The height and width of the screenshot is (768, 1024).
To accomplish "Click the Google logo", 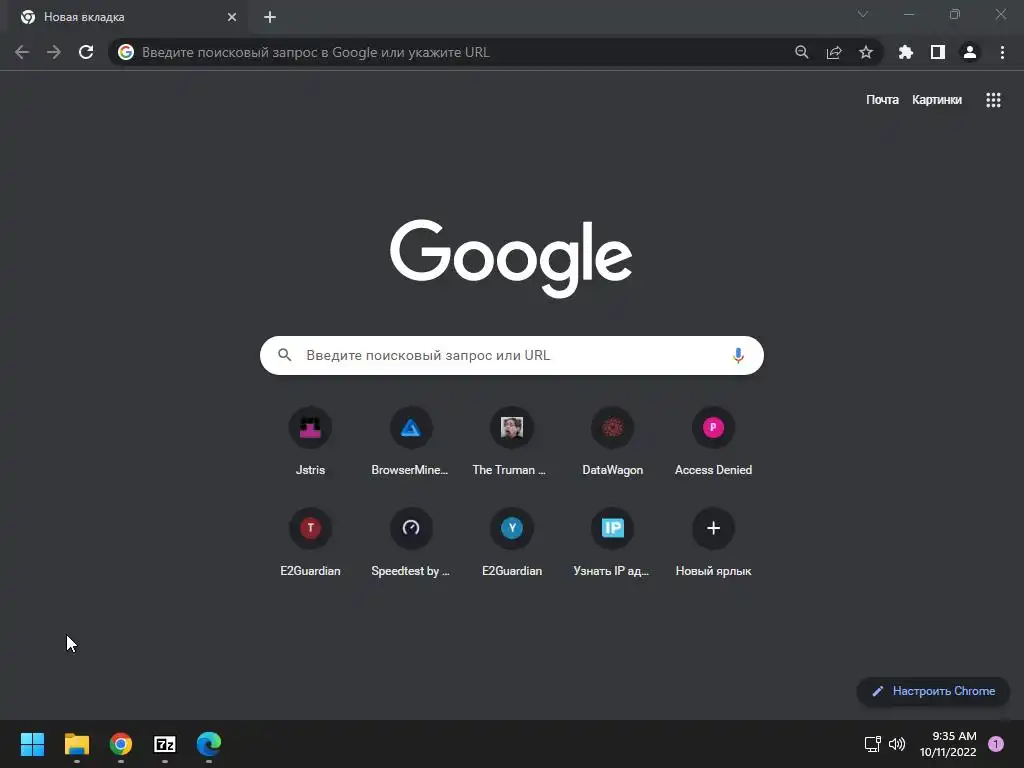I will click(511, 259).
